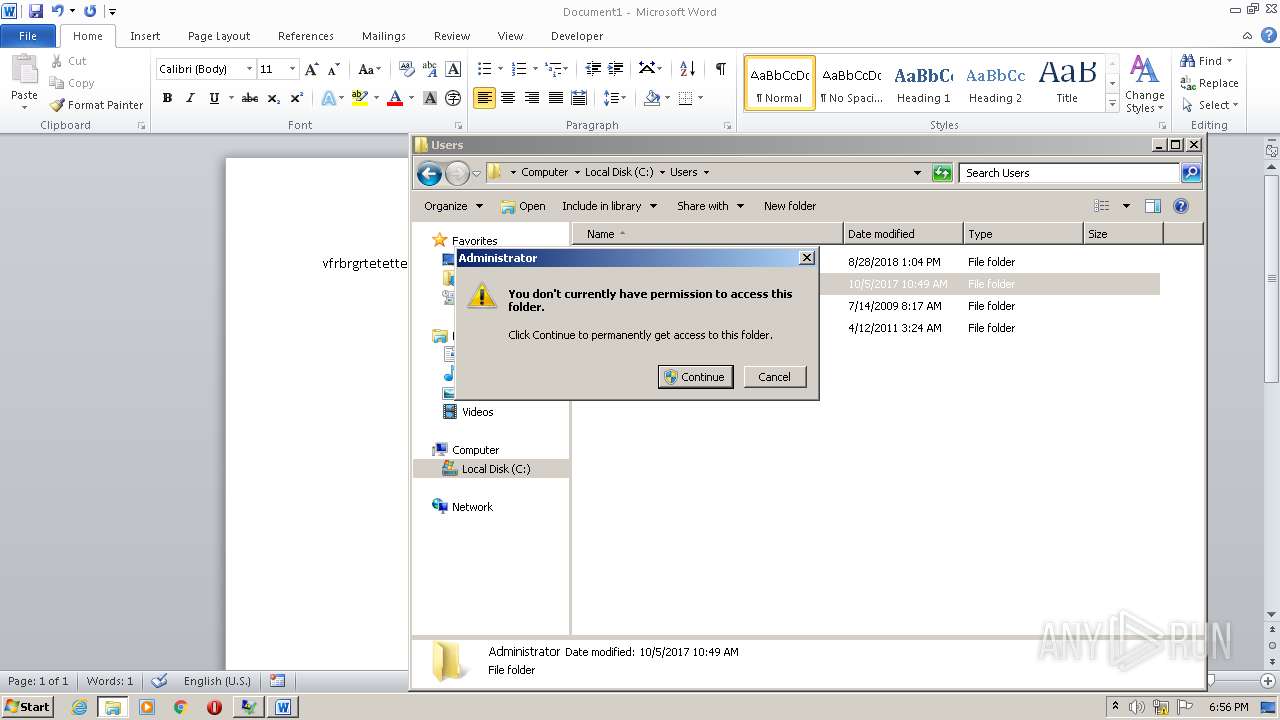
Task: Click the Save icon in Quick Access Toolbar
Action: pyautogui.click(x=36, y=11)
